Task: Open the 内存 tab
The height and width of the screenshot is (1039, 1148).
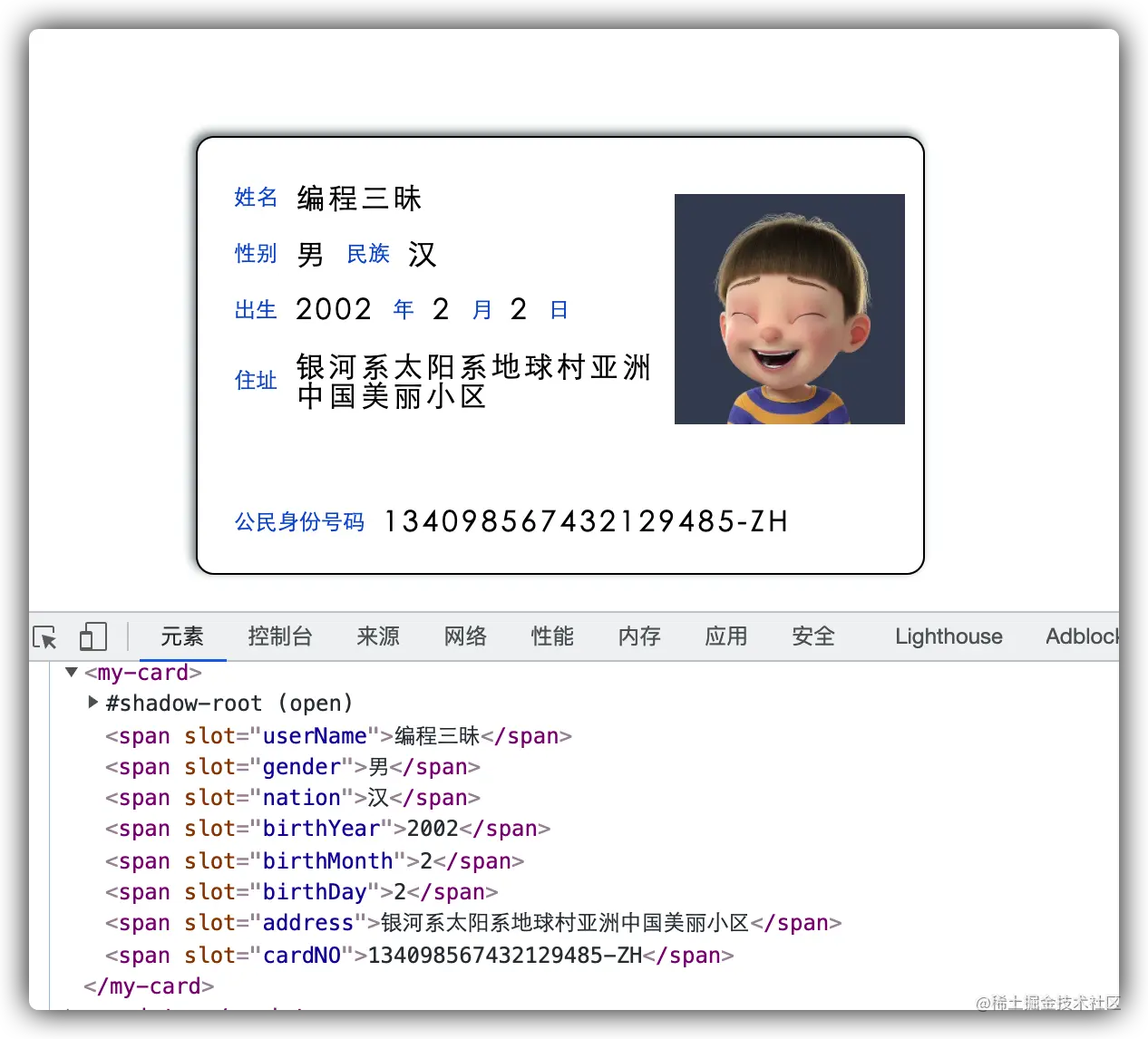Action: point(639,636)
